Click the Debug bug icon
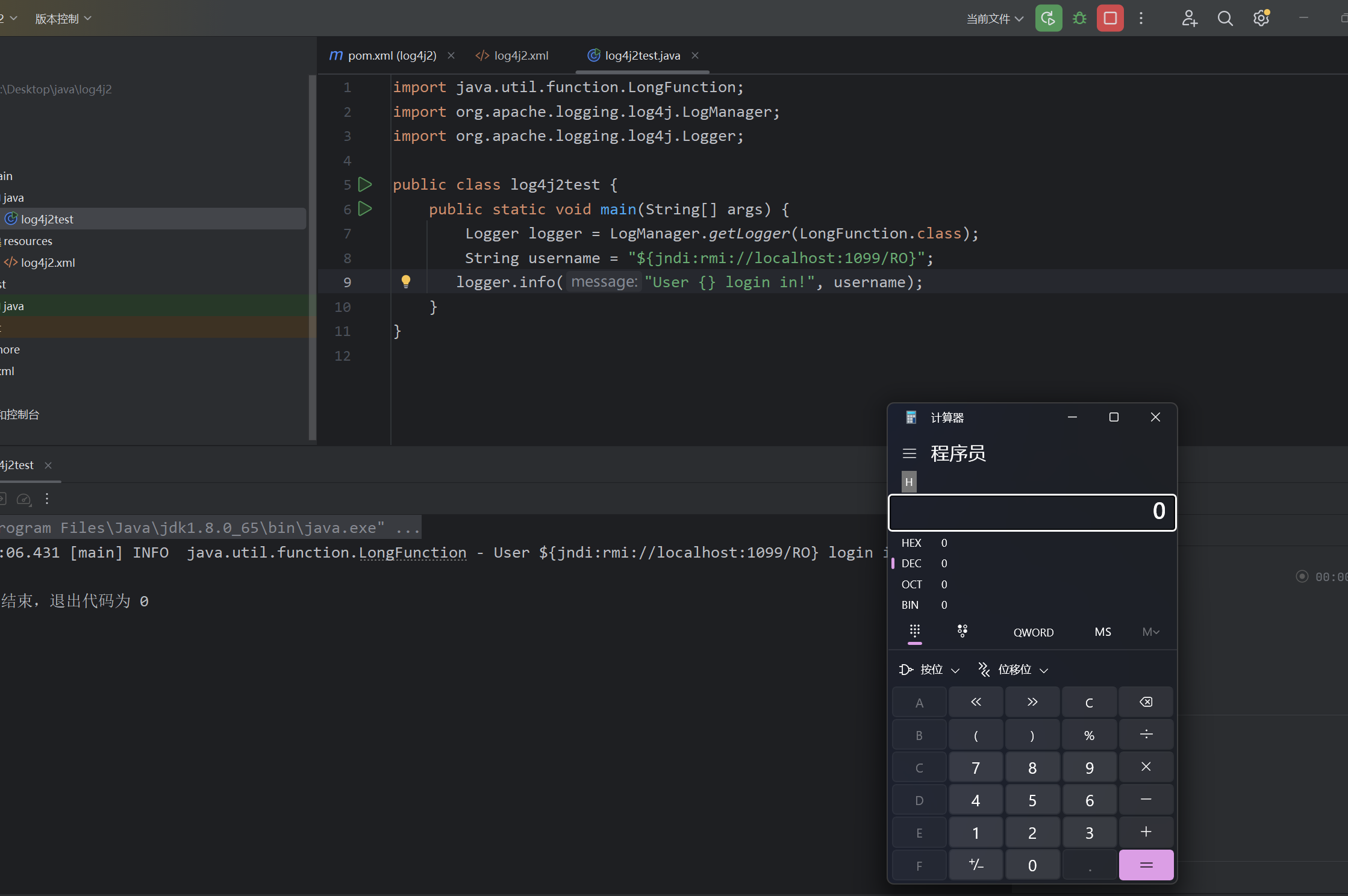 (1079, 19)
